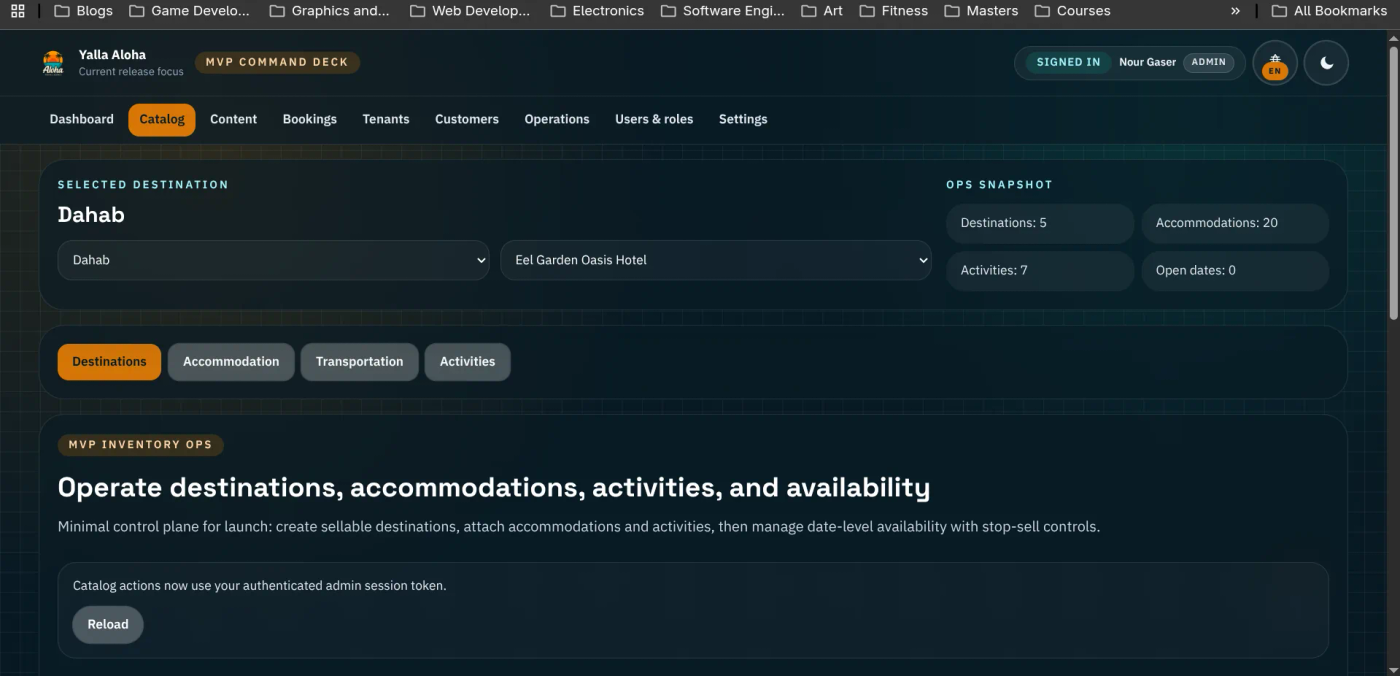Click the OPS SNAPSHOT label
Image resolution: width=1400 pixels, height=676 pixels.
click(999, 185)
